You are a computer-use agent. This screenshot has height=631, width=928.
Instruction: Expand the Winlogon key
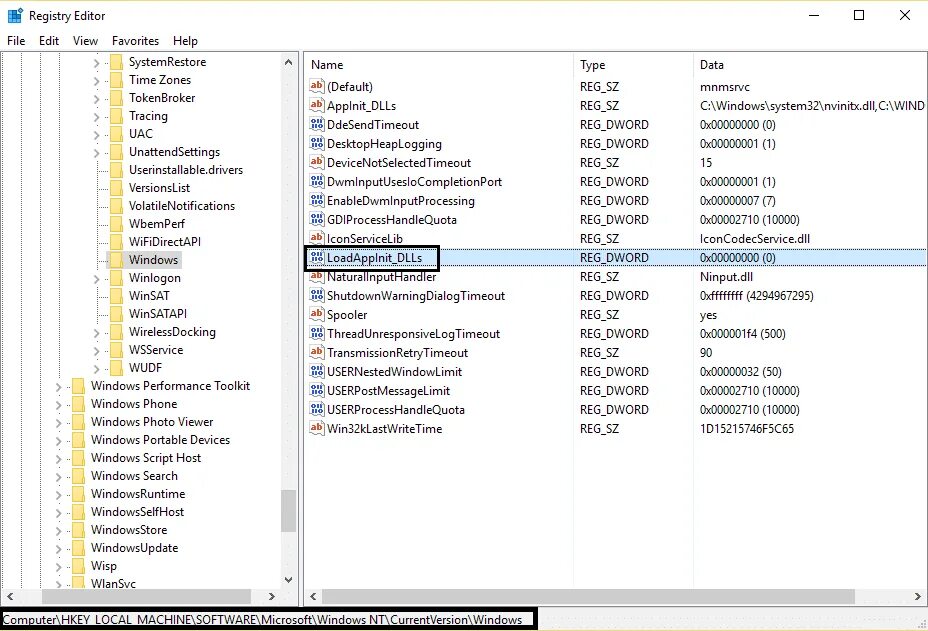[x=96, y=279]
